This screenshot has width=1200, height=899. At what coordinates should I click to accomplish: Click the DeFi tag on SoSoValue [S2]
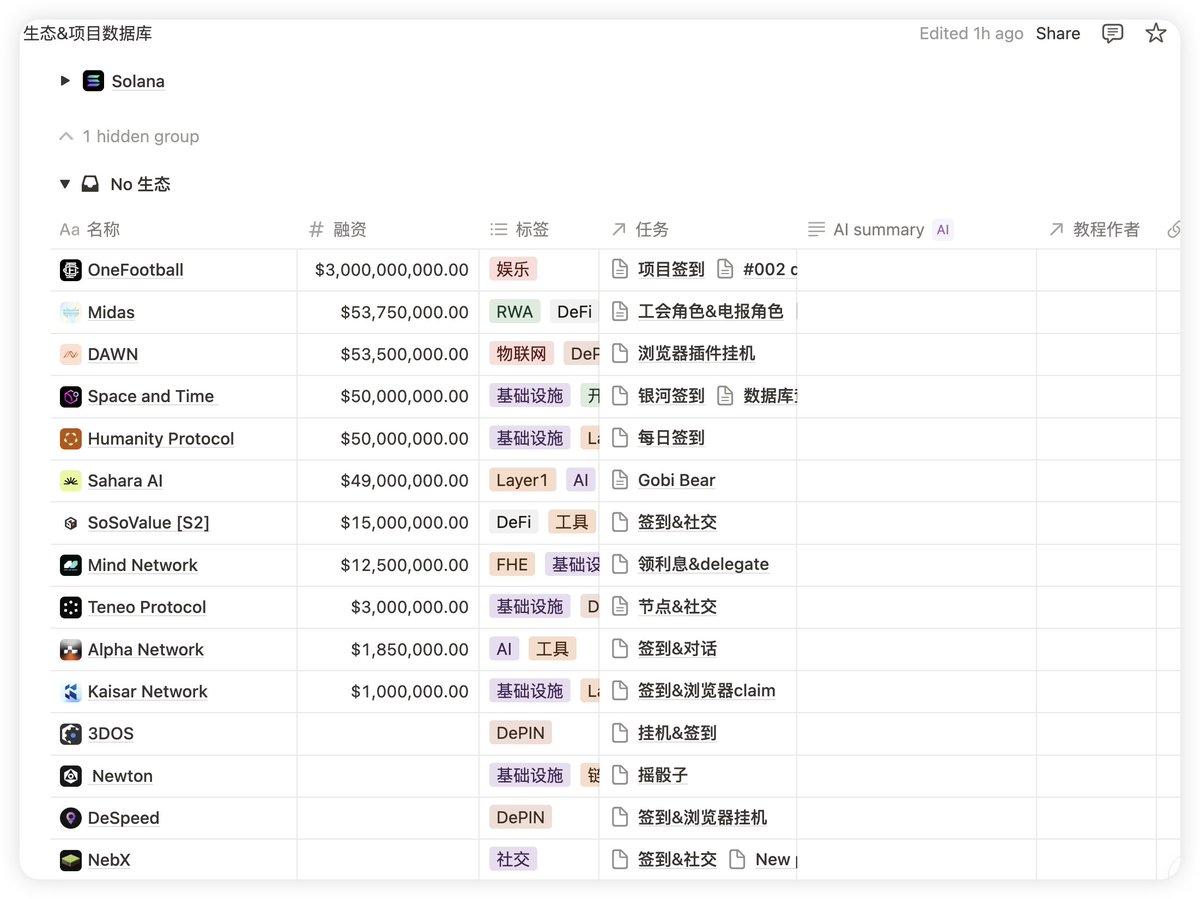point(514,522)
